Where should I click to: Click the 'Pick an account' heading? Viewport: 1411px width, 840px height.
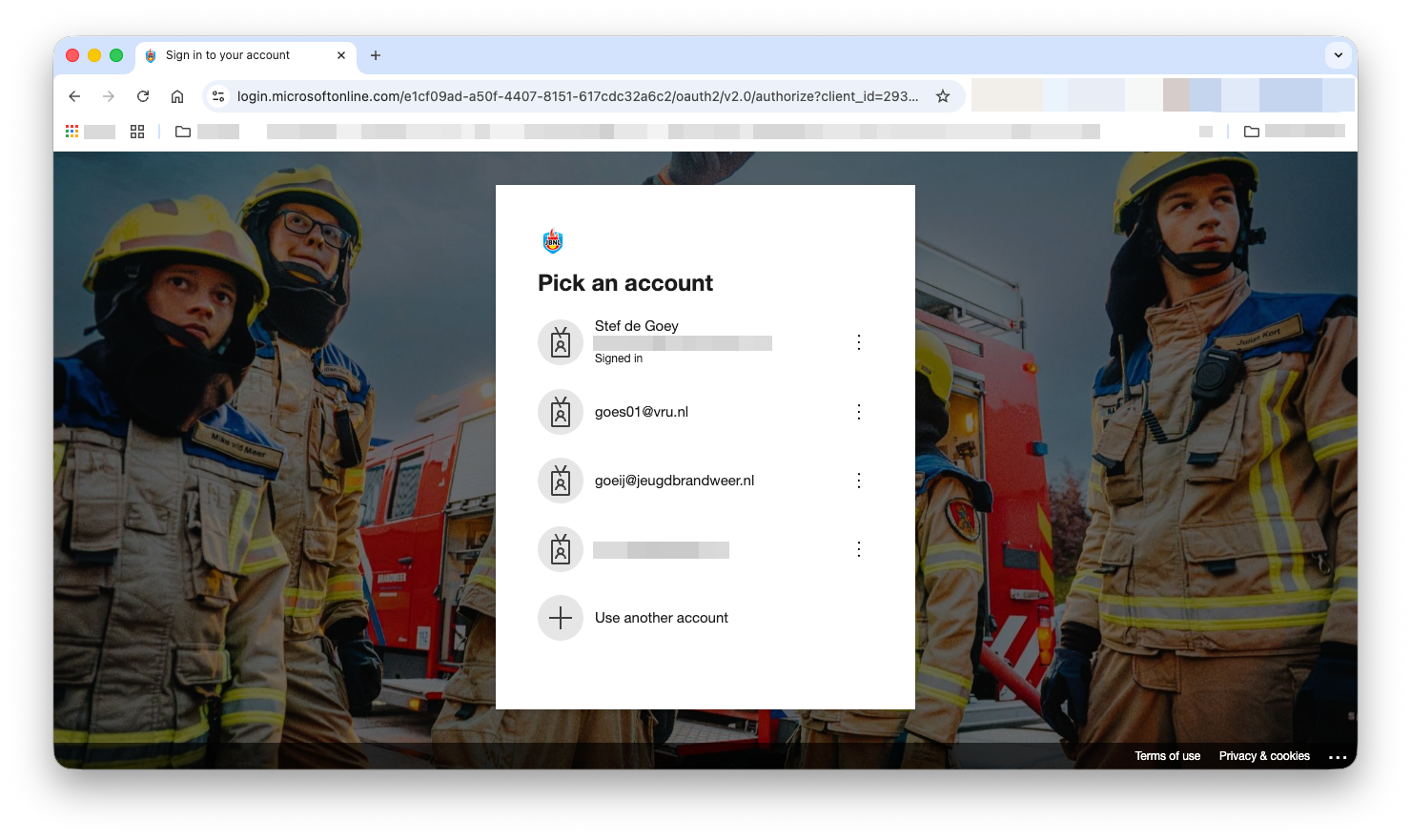point(625,283)
